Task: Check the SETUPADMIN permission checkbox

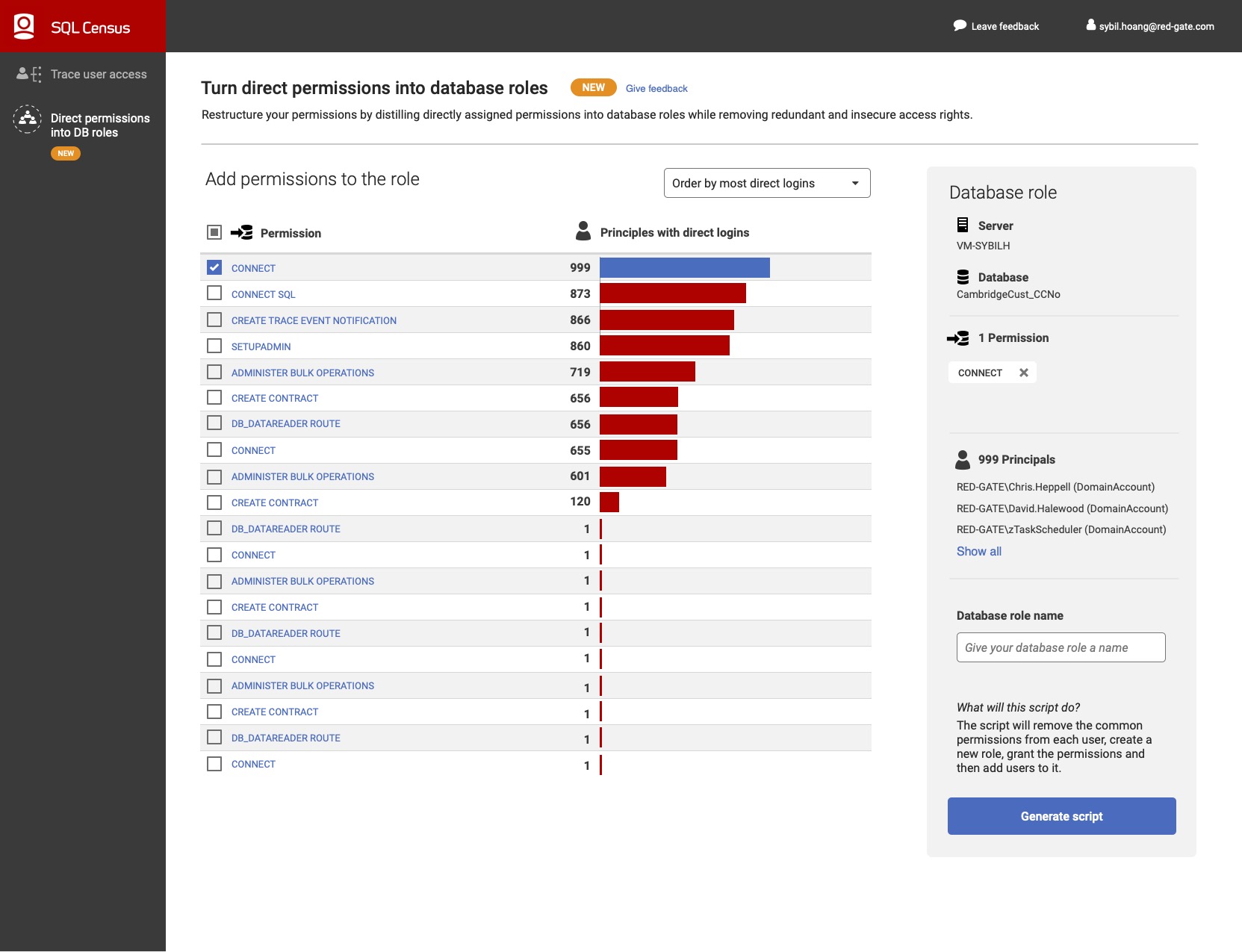Action: 214,345
